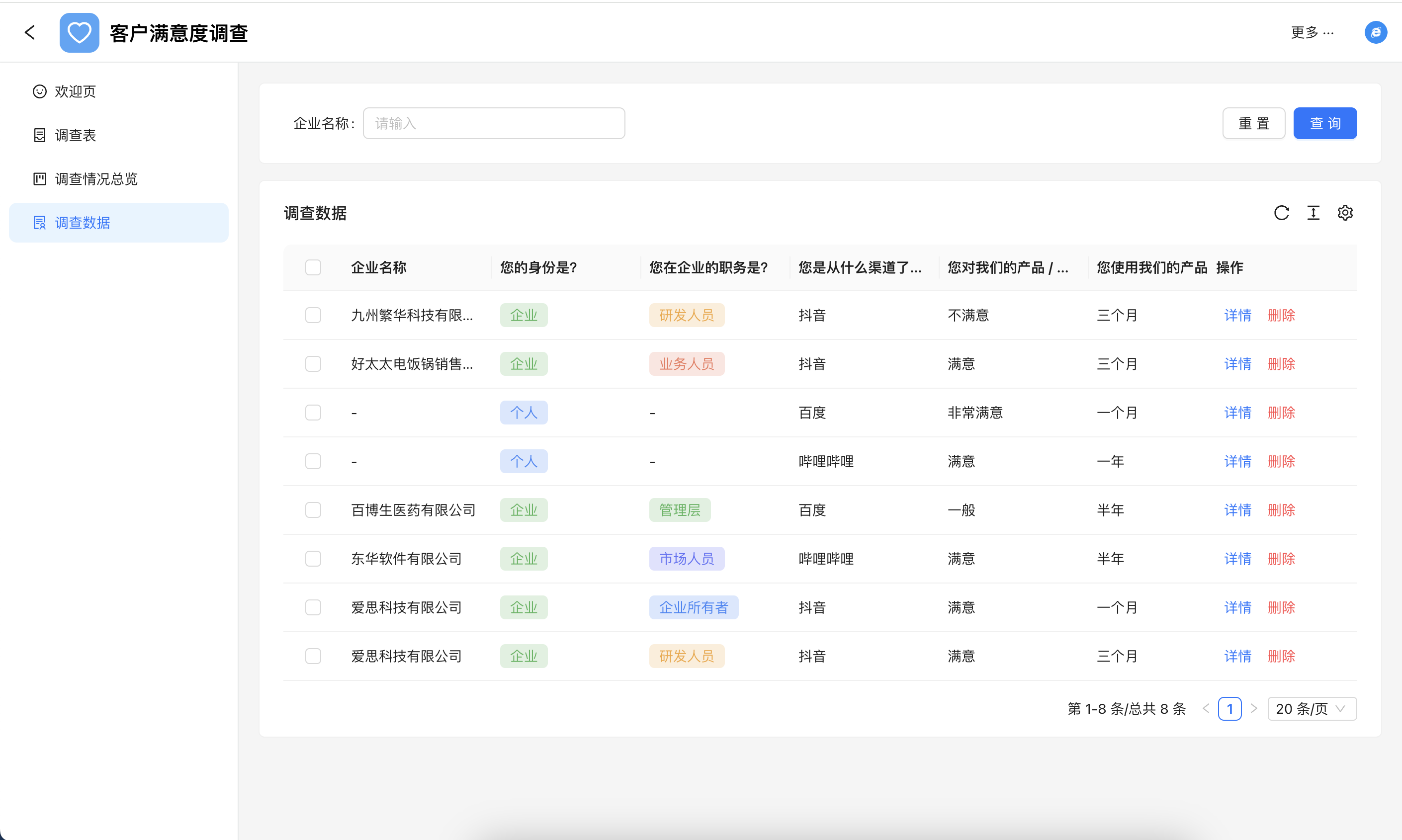Open 详情 for 百博生医药有限公司
This screenshot has width=1402, height=840.
click(1237, 510)
